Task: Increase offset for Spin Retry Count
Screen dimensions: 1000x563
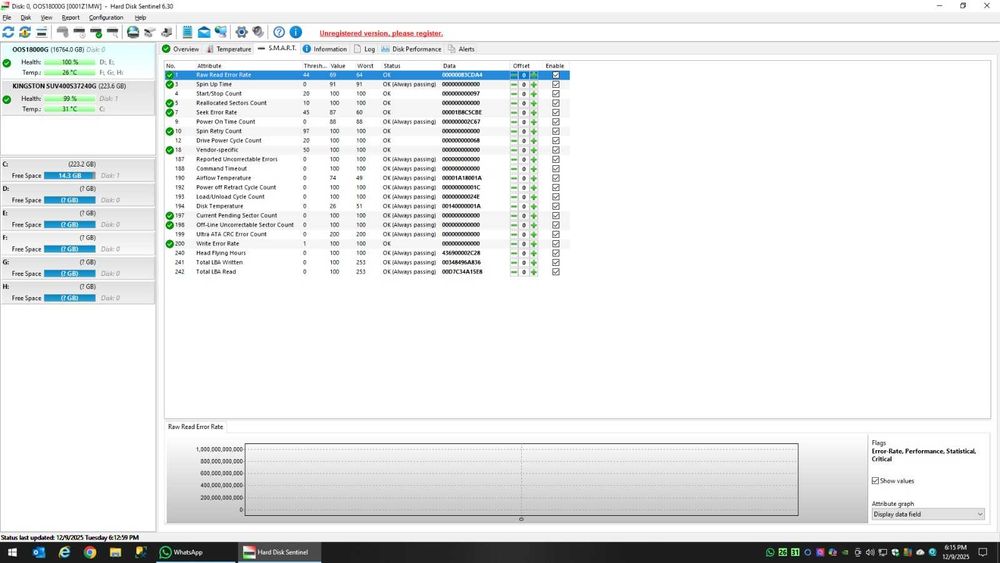Action: point(534,131)
